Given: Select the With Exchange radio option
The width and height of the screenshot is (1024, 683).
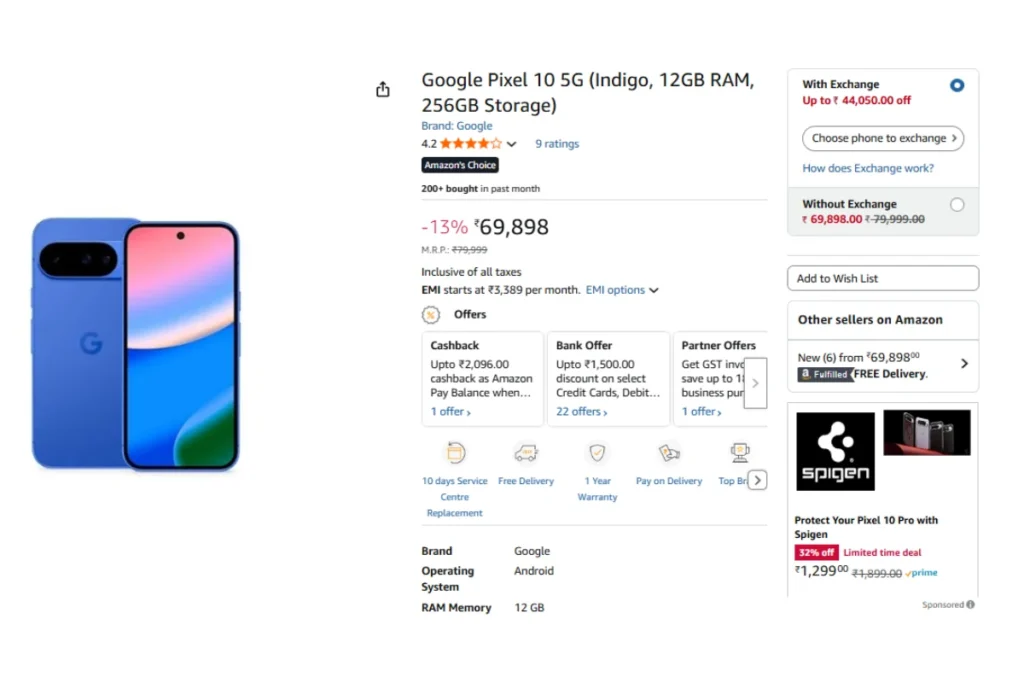Looking at the screenshot, I should pos(957,85).
